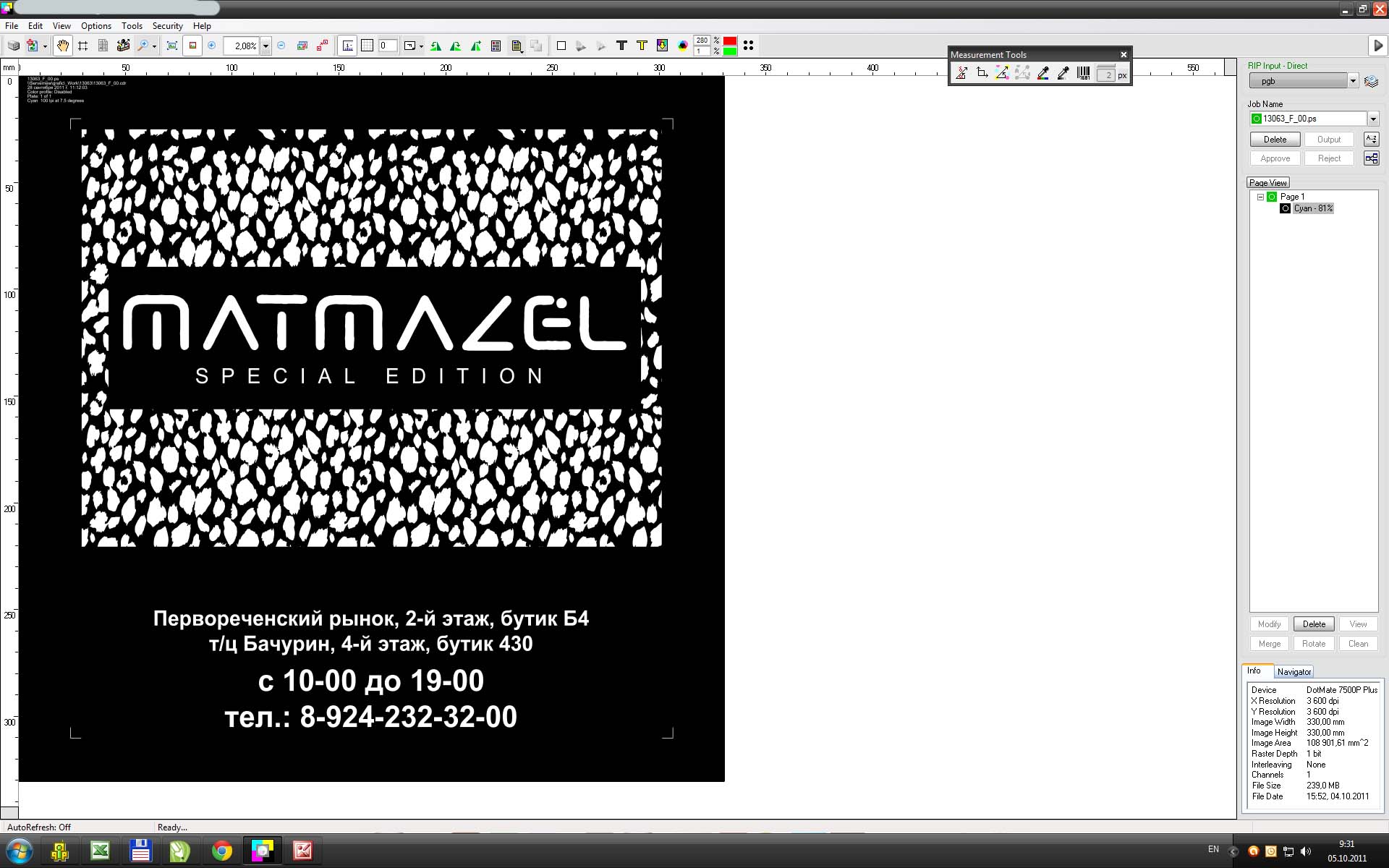
Task: Click the CMYK color wheel icon
Action: (682, 46)
